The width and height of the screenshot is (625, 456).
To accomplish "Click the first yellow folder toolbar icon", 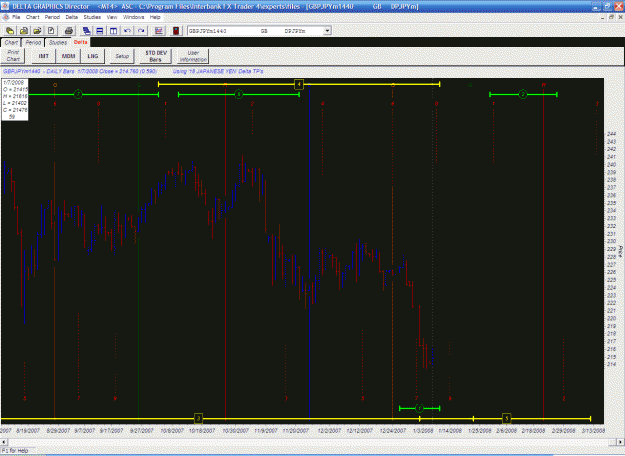I will coord(10,31).
